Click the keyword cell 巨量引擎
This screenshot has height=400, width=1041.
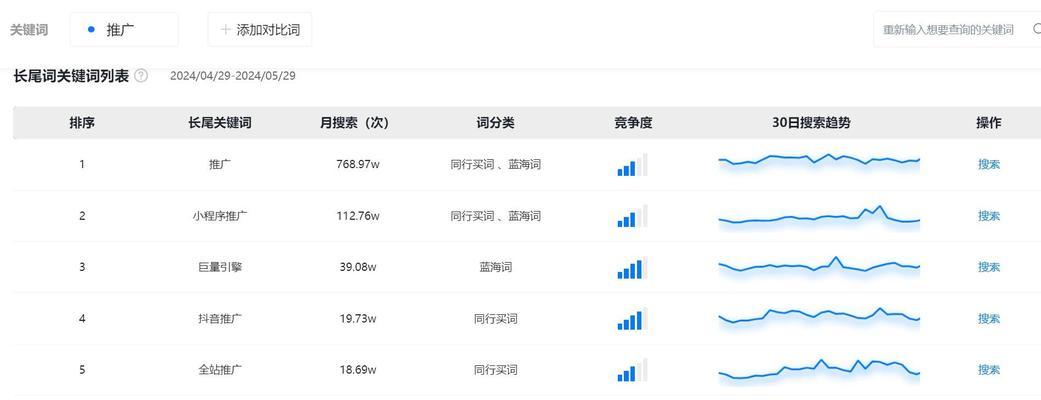[x=220, y=267]
